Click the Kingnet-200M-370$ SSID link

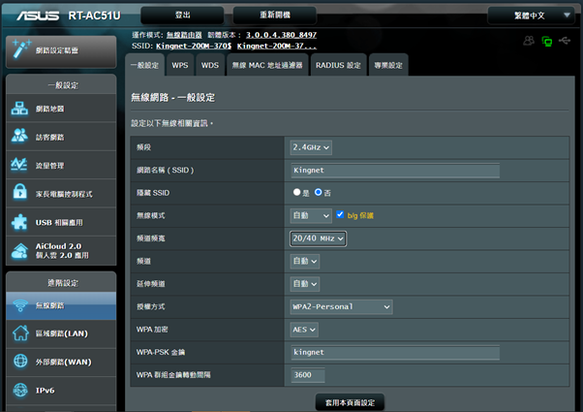pyautogui.click(x=194, y=46)
